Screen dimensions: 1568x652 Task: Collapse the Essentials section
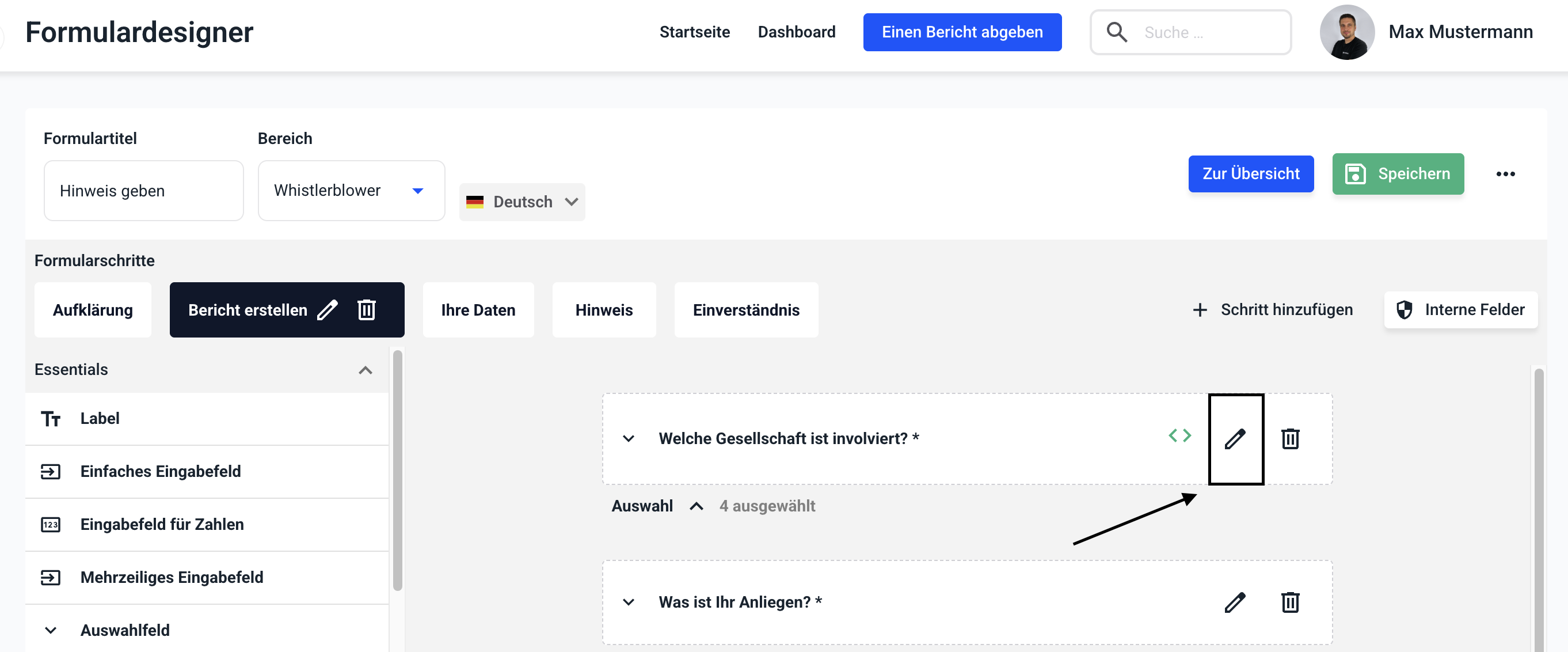click(x=365, y=370)
